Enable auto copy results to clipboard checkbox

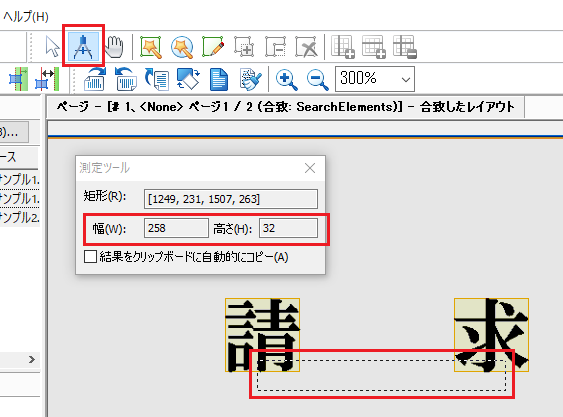(90, 257)
